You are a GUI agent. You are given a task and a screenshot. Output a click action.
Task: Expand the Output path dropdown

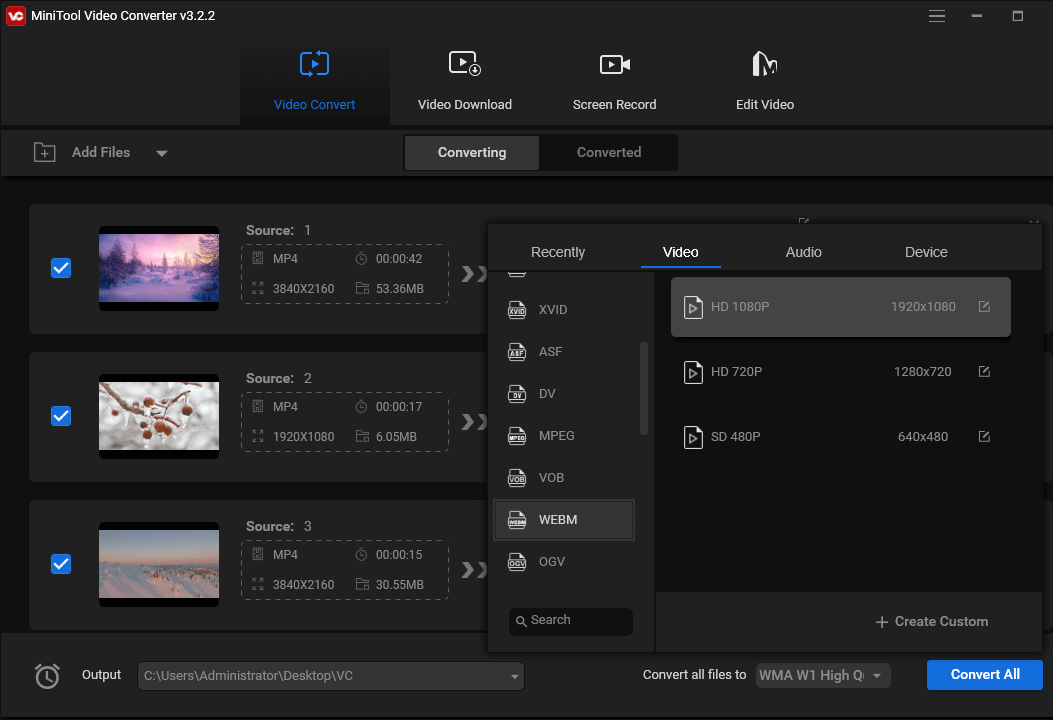point(514,676)
